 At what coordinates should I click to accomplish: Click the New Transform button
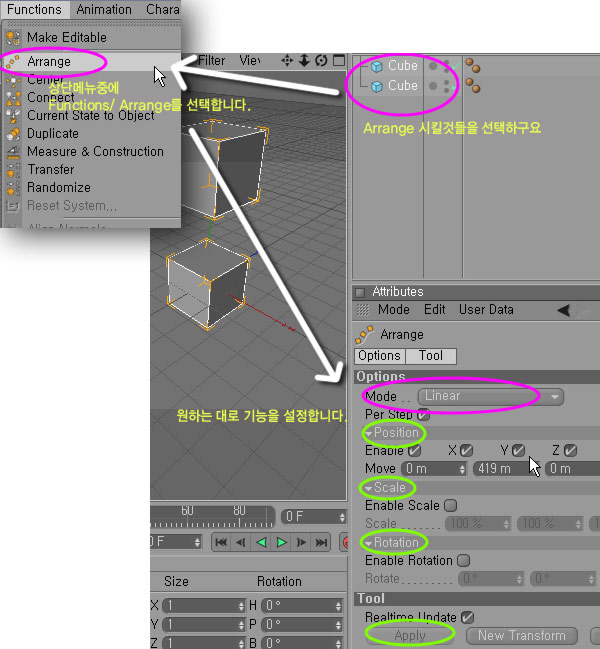pos(522,635)
